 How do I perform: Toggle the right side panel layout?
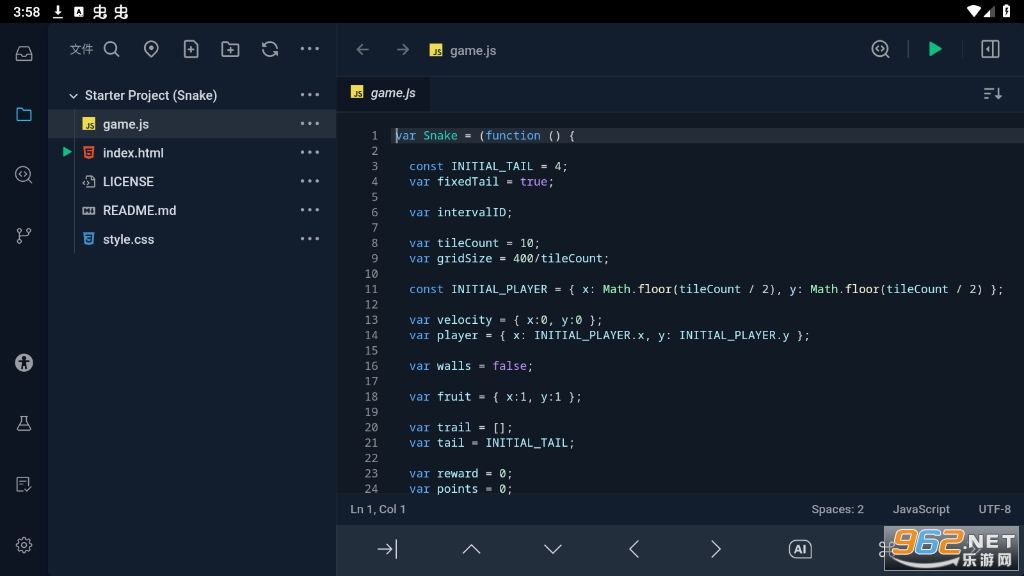click(990, 49)
